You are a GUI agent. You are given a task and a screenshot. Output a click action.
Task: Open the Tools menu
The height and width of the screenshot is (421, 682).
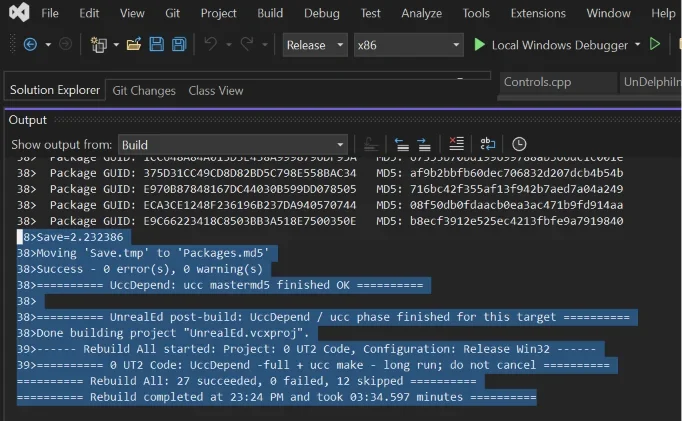tap(476, 13)
